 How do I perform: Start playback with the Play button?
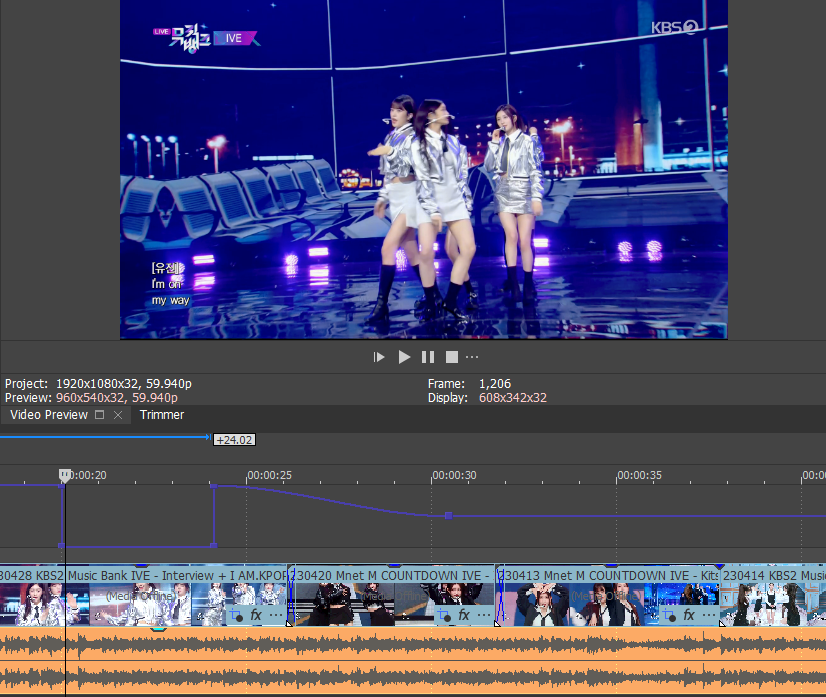[404, 357]
